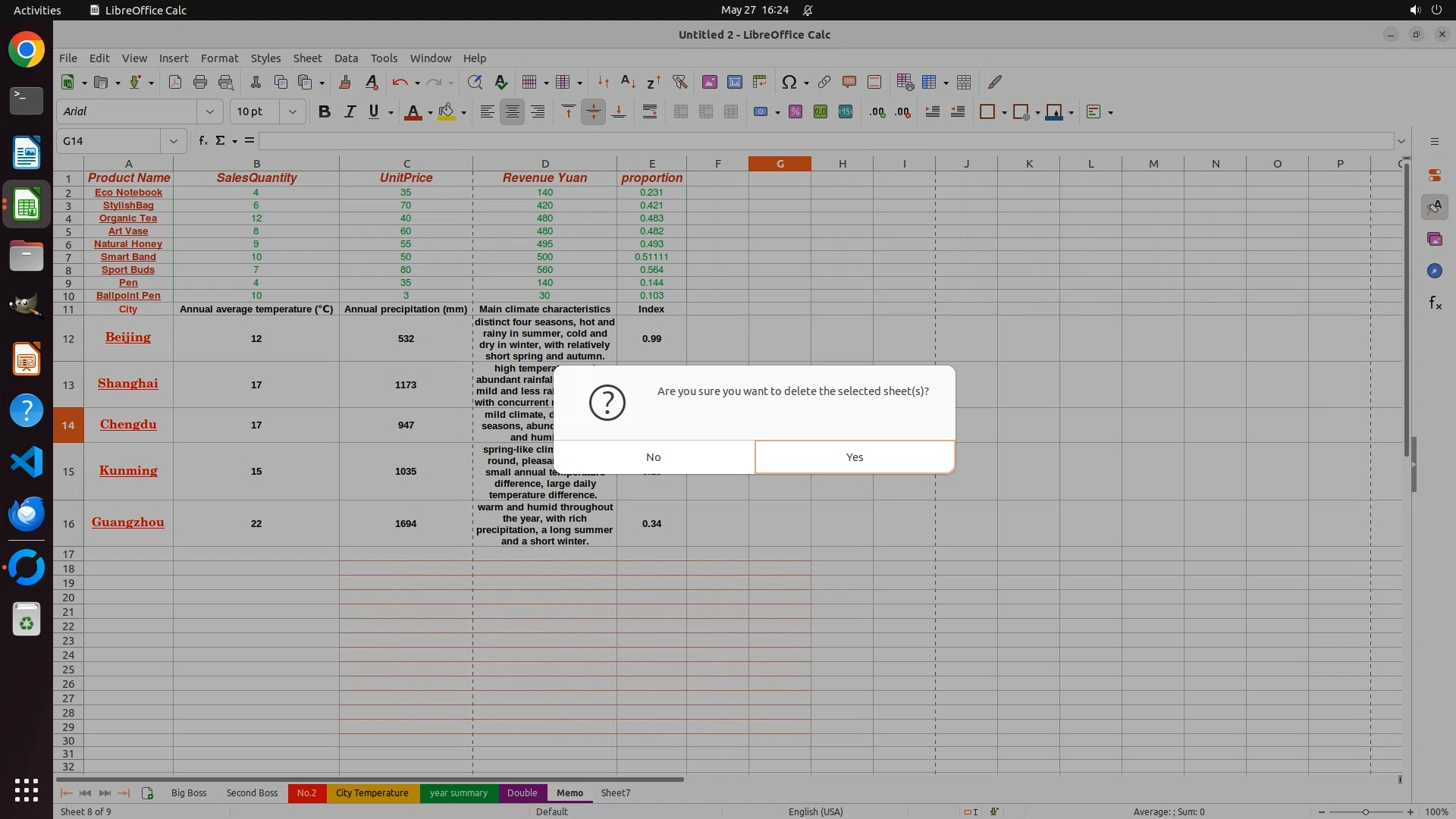
Task: Confirm sheet deletion with Yes
Action: coord(855,457)
